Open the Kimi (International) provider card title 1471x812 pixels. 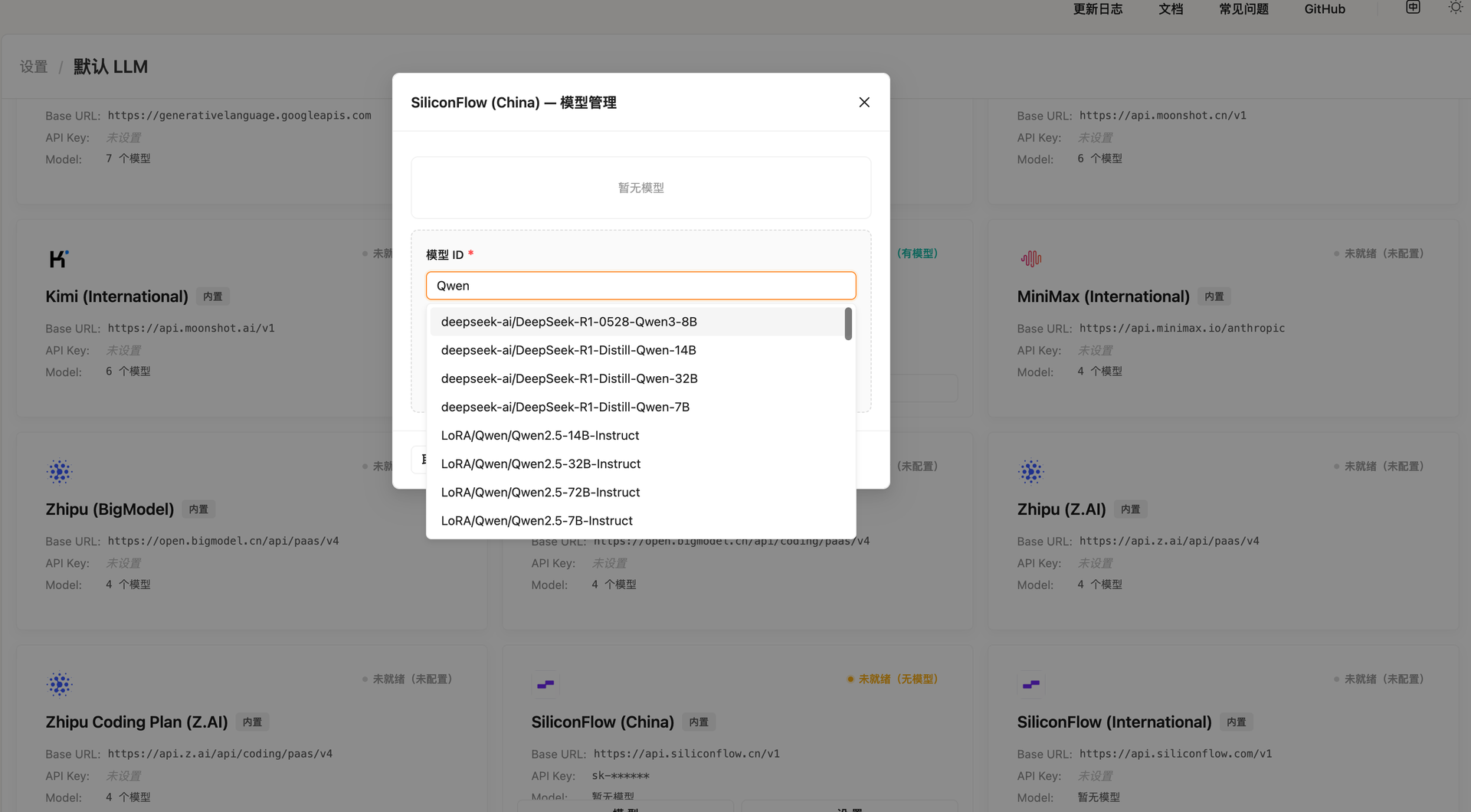pos(116,296)
